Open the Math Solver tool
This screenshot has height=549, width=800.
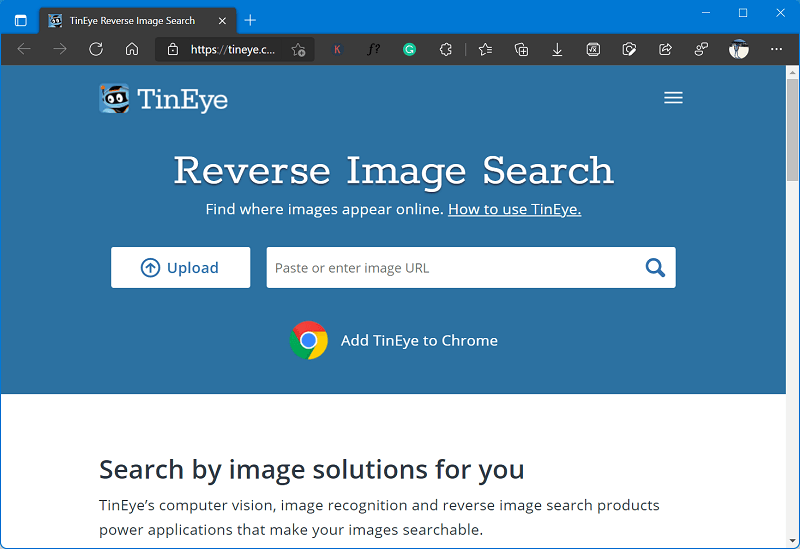click(593, 49)
